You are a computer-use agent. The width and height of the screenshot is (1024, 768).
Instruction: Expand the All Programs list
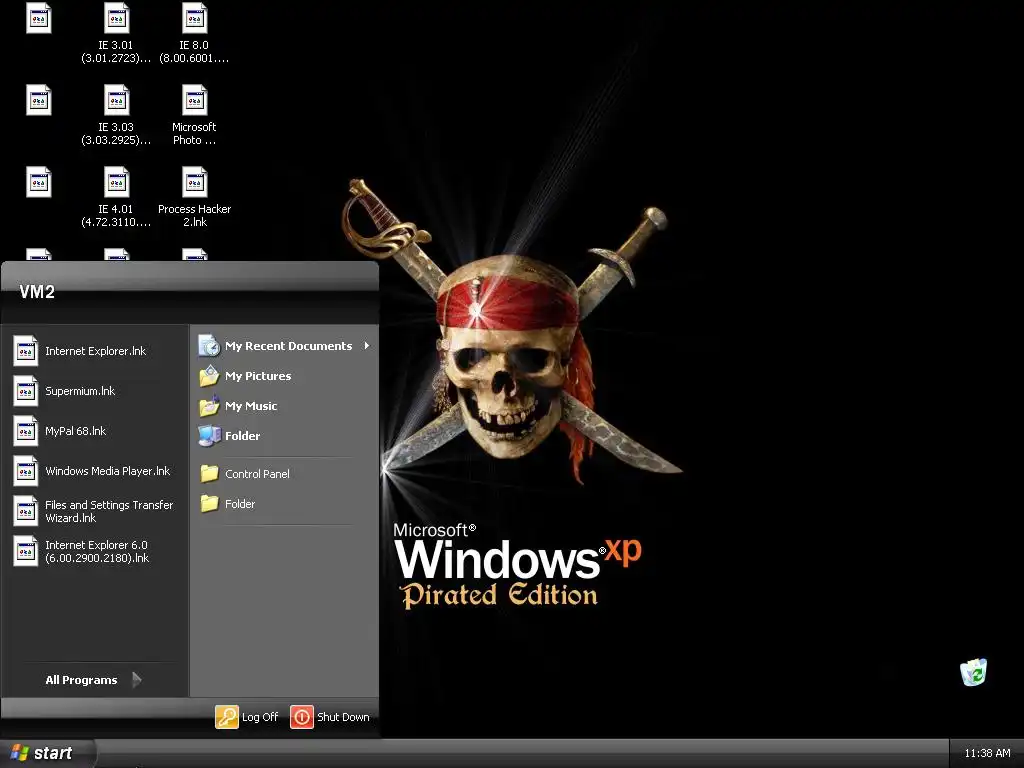click(x=93, y=680)
